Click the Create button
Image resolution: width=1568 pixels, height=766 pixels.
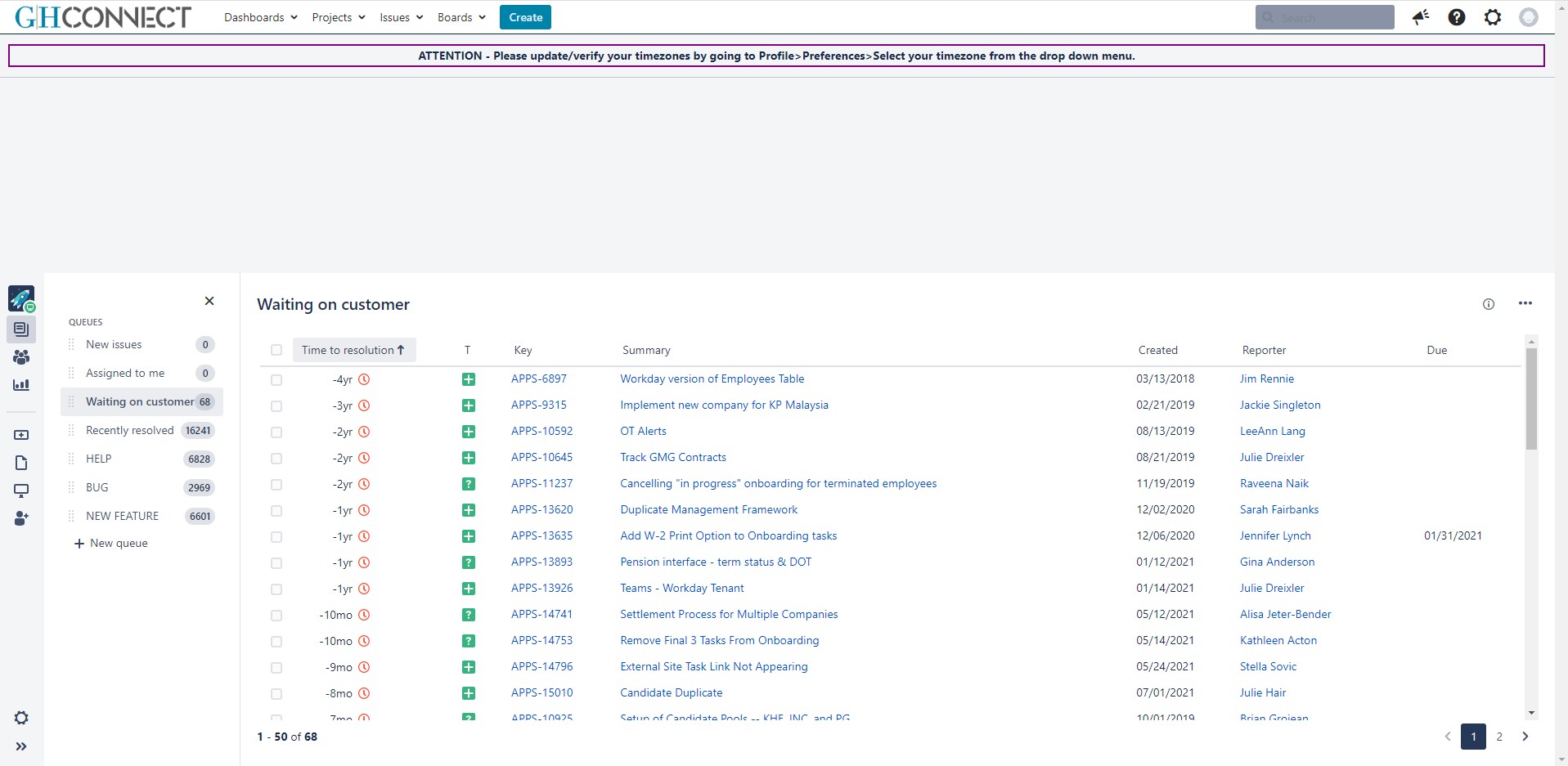point(525,17)
